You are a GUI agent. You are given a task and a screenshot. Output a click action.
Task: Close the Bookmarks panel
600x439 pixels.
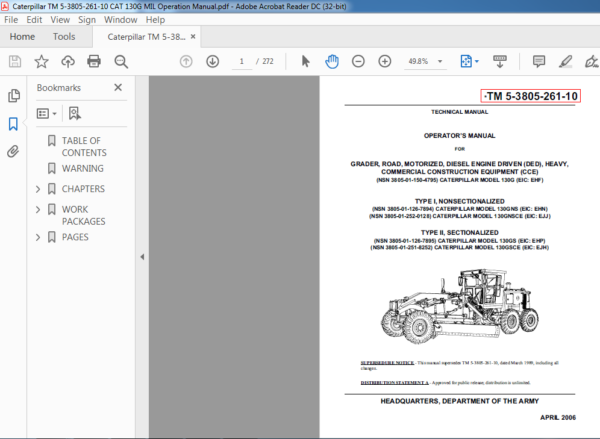[x=118, y=87]
